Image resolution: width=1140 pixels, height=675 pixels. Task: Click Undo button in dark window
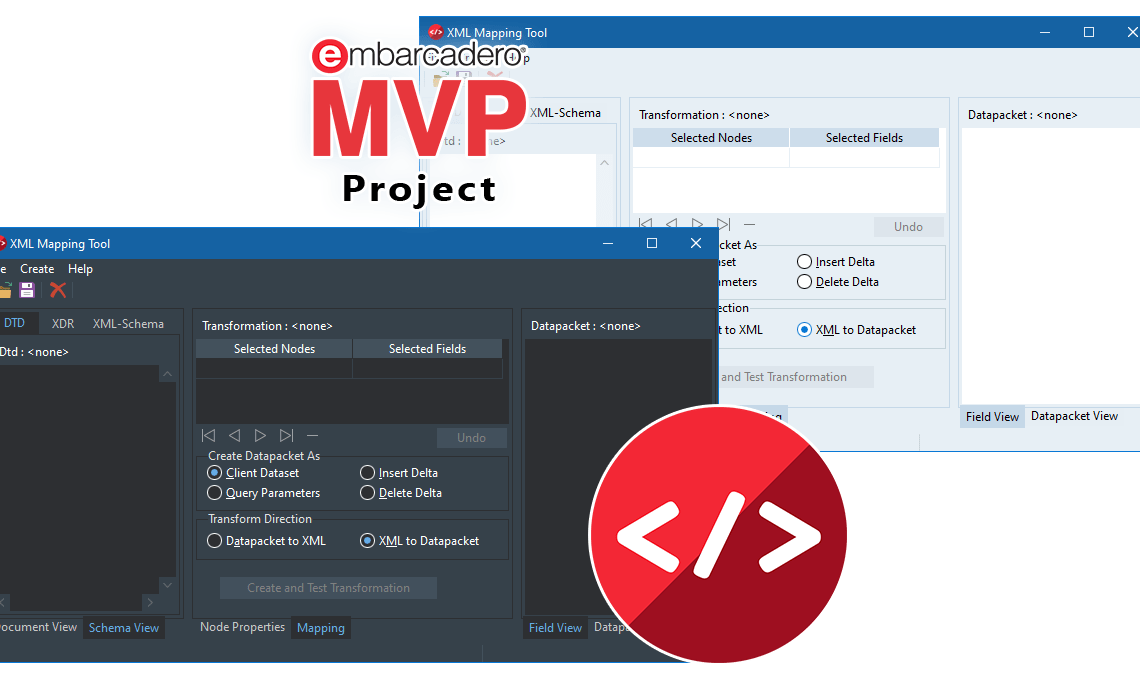471,438
